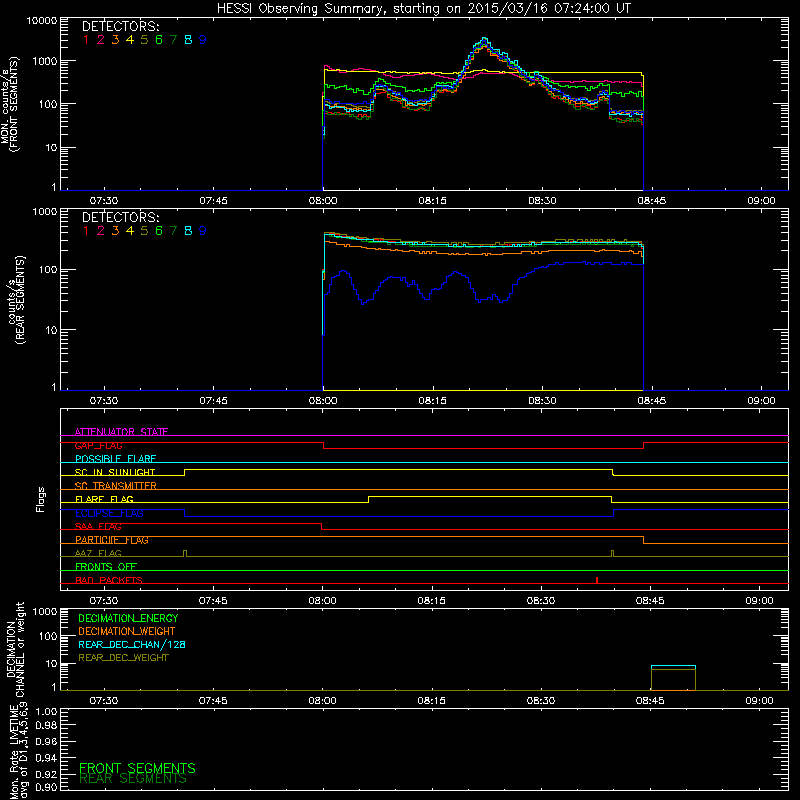Click the vertical REAR SEGMENTS counts/s axis label
This screenshot has height=800, width=800.
tap(16, 300)
